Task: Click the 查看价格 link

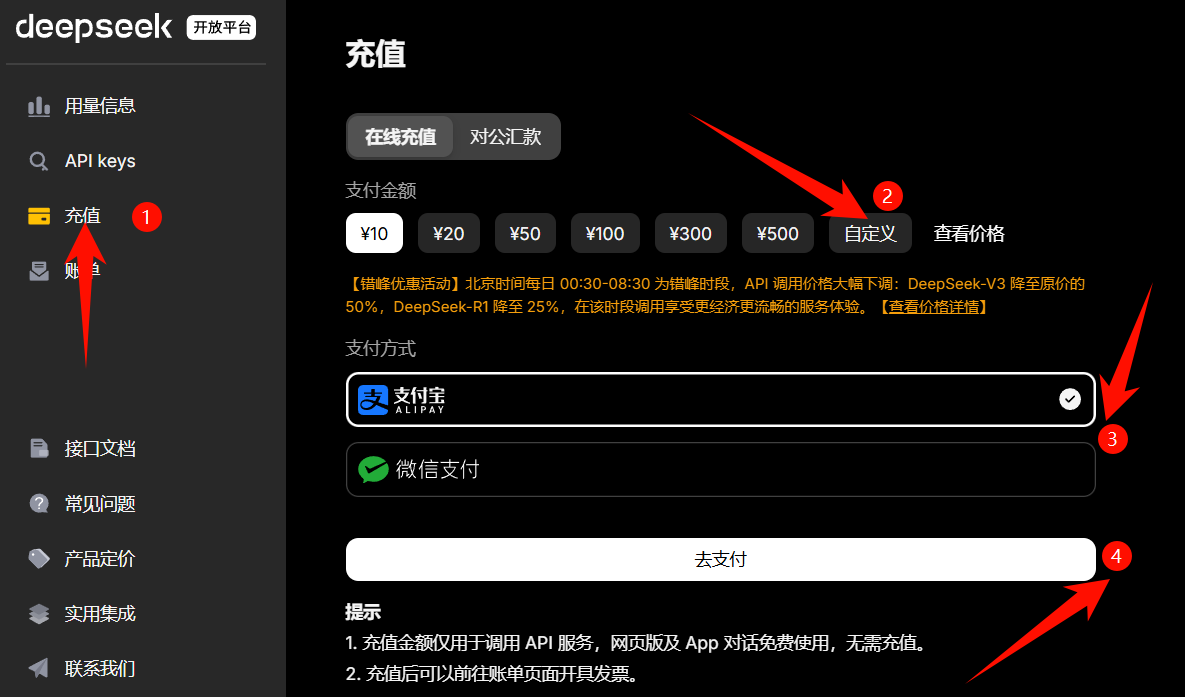Action: pos(969,234)
